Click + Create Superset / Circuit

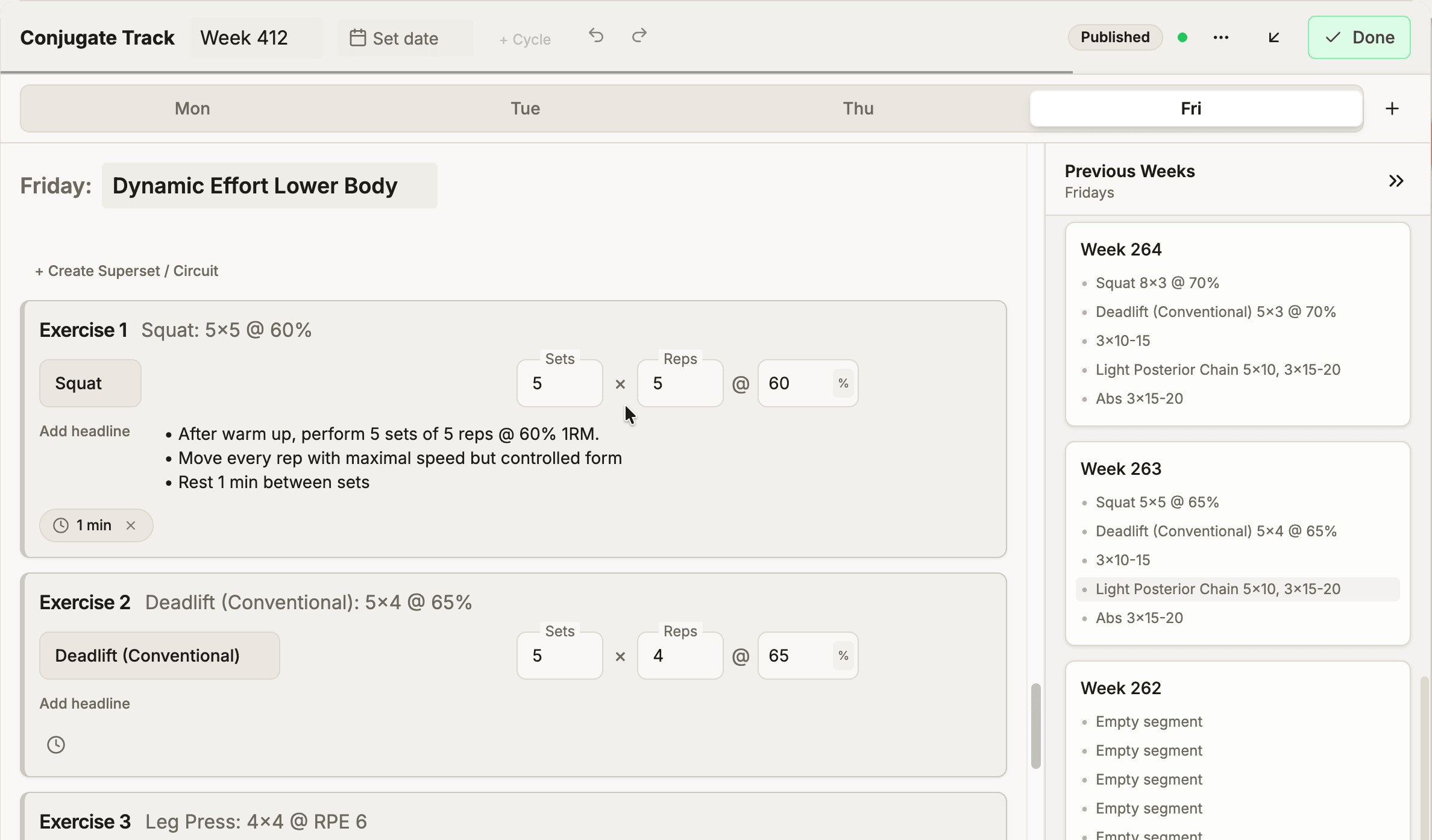(x=127, y=271)
